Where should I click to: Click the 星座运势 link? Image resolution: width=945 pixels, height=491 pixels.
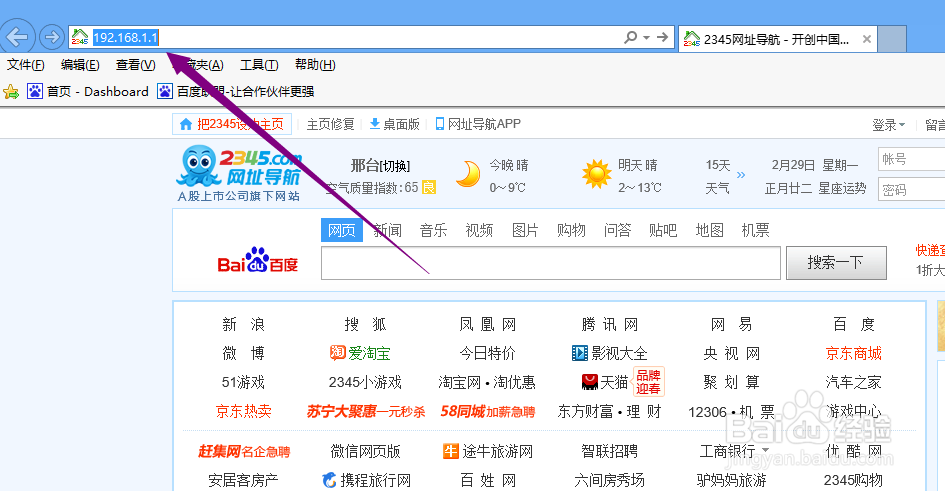point(842,189)
